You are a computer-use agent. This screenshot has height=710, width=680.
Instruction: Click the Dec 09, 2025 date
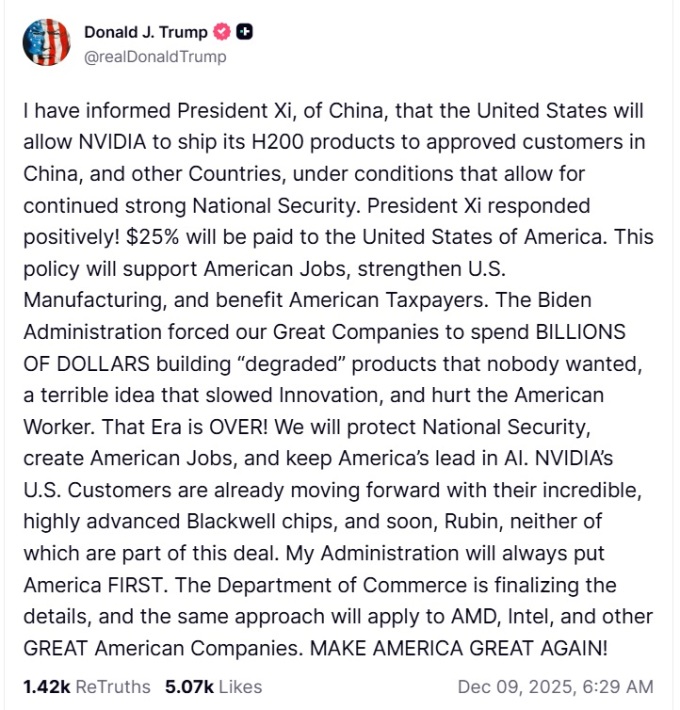coord(510,686)
